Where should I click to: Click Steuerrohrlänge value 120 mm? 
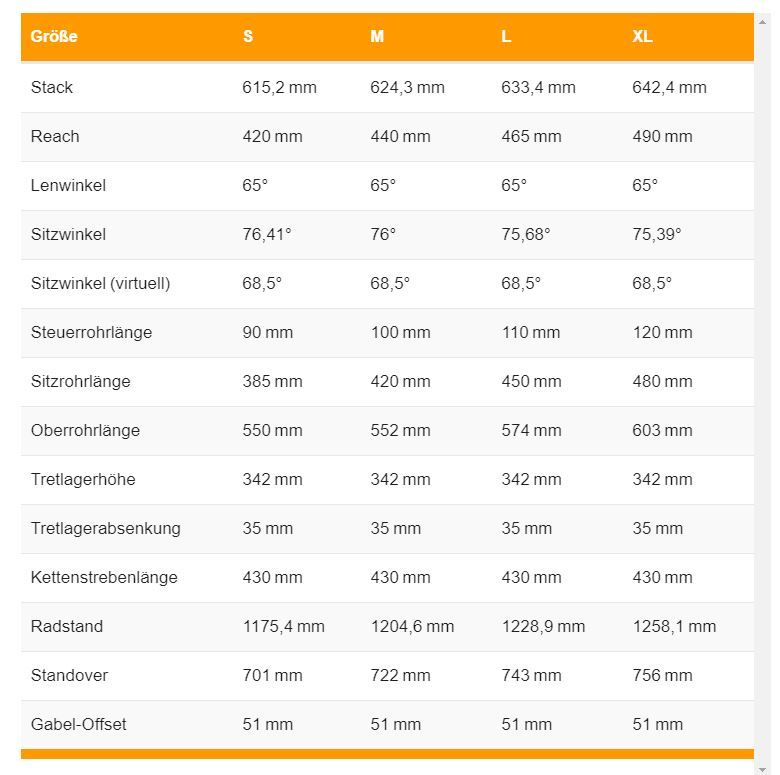tap(662, 332)
